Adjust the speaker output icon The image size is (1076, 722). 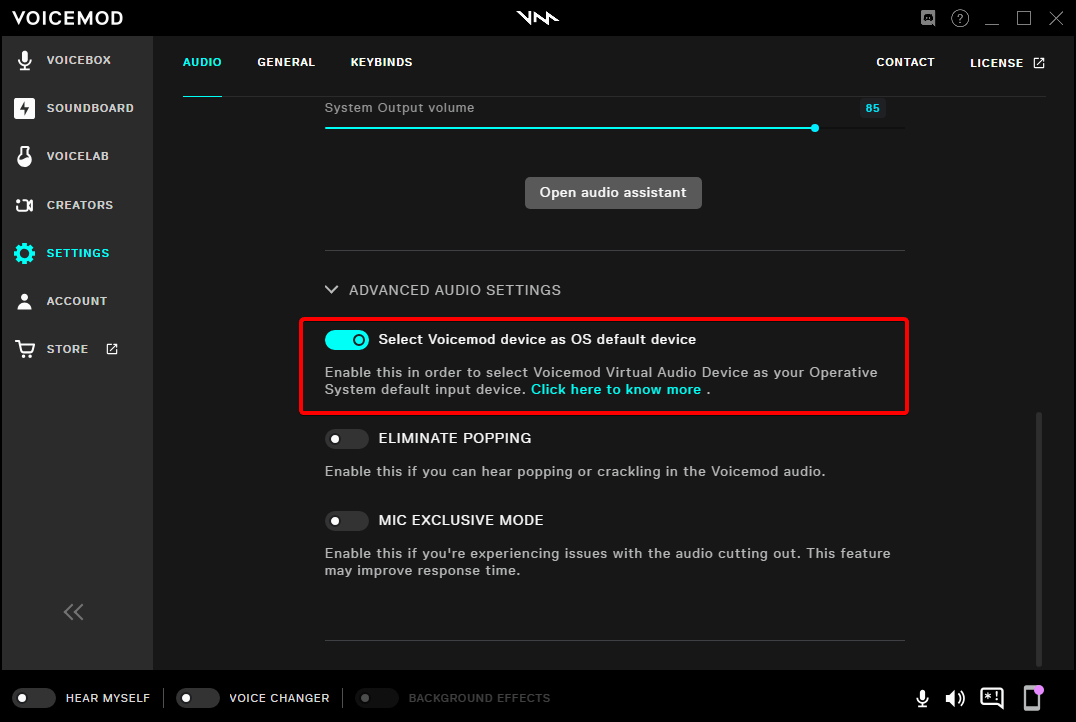coord(956,698)
